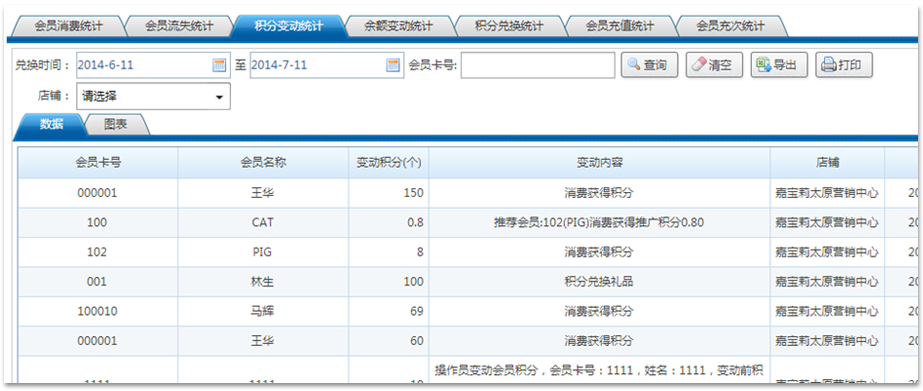Click points value 69 cell
The height and width of the screenshot is (391, 923).
pos(389,311)
